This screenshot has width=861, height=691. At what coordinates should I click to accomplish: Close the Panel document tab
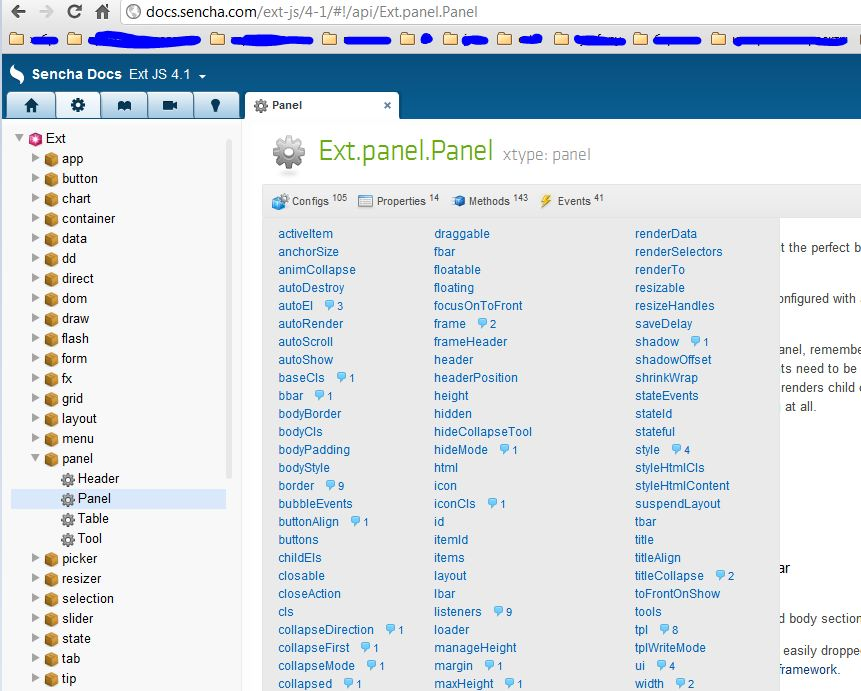[x=387, y=105]
